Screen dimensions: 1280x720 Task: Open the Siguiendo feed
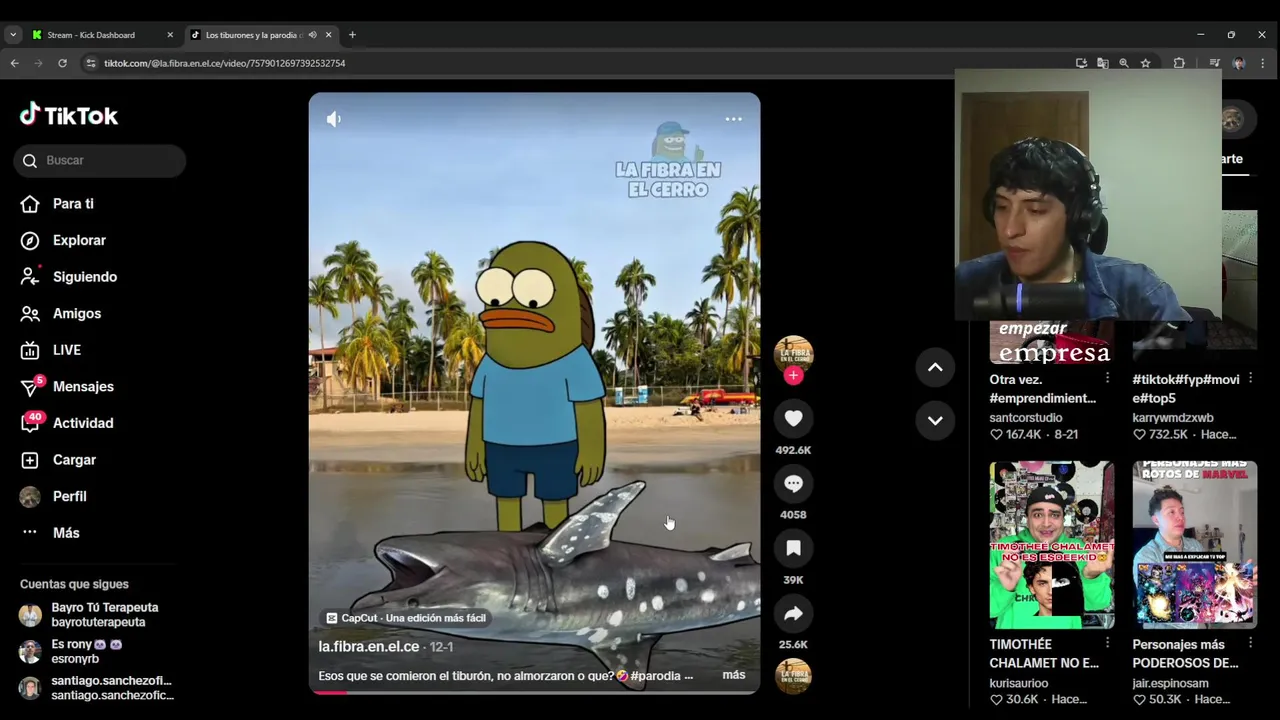(68, 277)
